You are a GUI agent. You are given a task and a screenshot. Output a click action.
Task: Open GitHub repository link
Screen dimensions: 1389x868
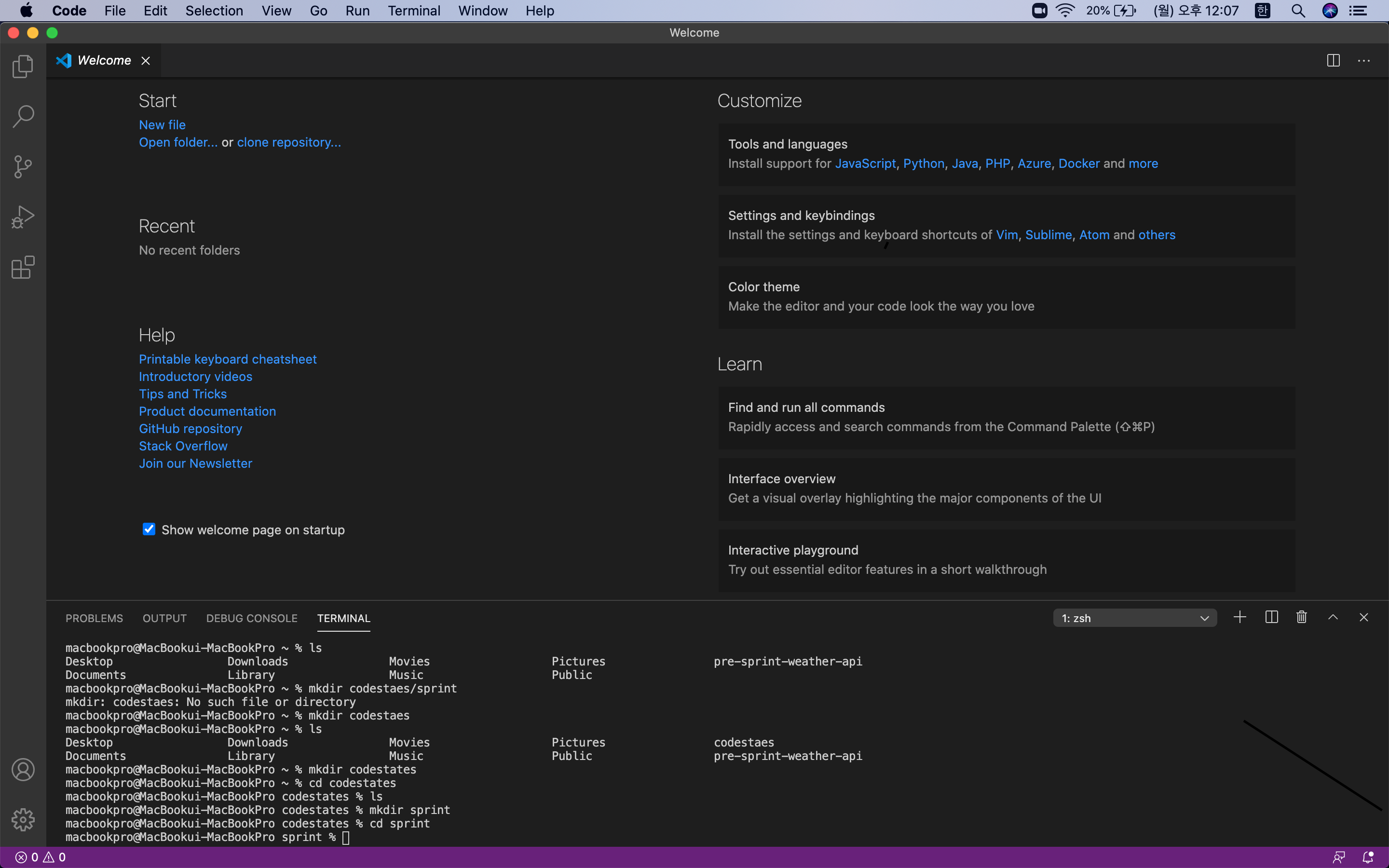click(x=191, y=429)
